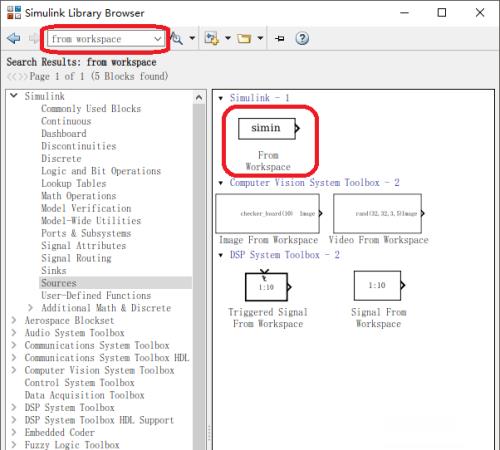Select the Sinks library
Screen dimensions: 500x450
54,270
